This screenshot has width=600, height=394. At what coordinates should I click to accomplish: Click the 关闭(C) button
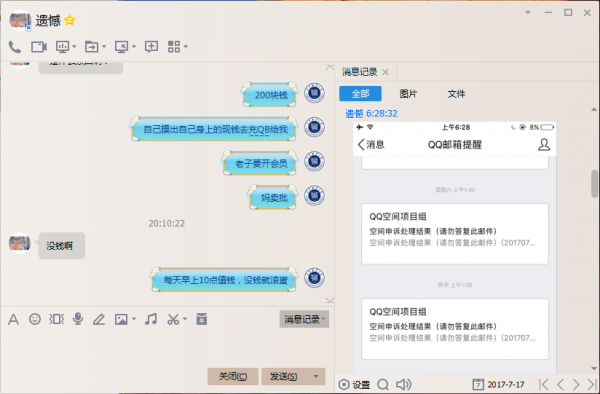click(233, 376)
